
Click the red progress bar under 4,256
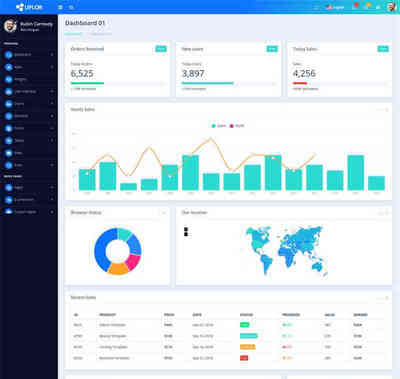pos(300,83)
